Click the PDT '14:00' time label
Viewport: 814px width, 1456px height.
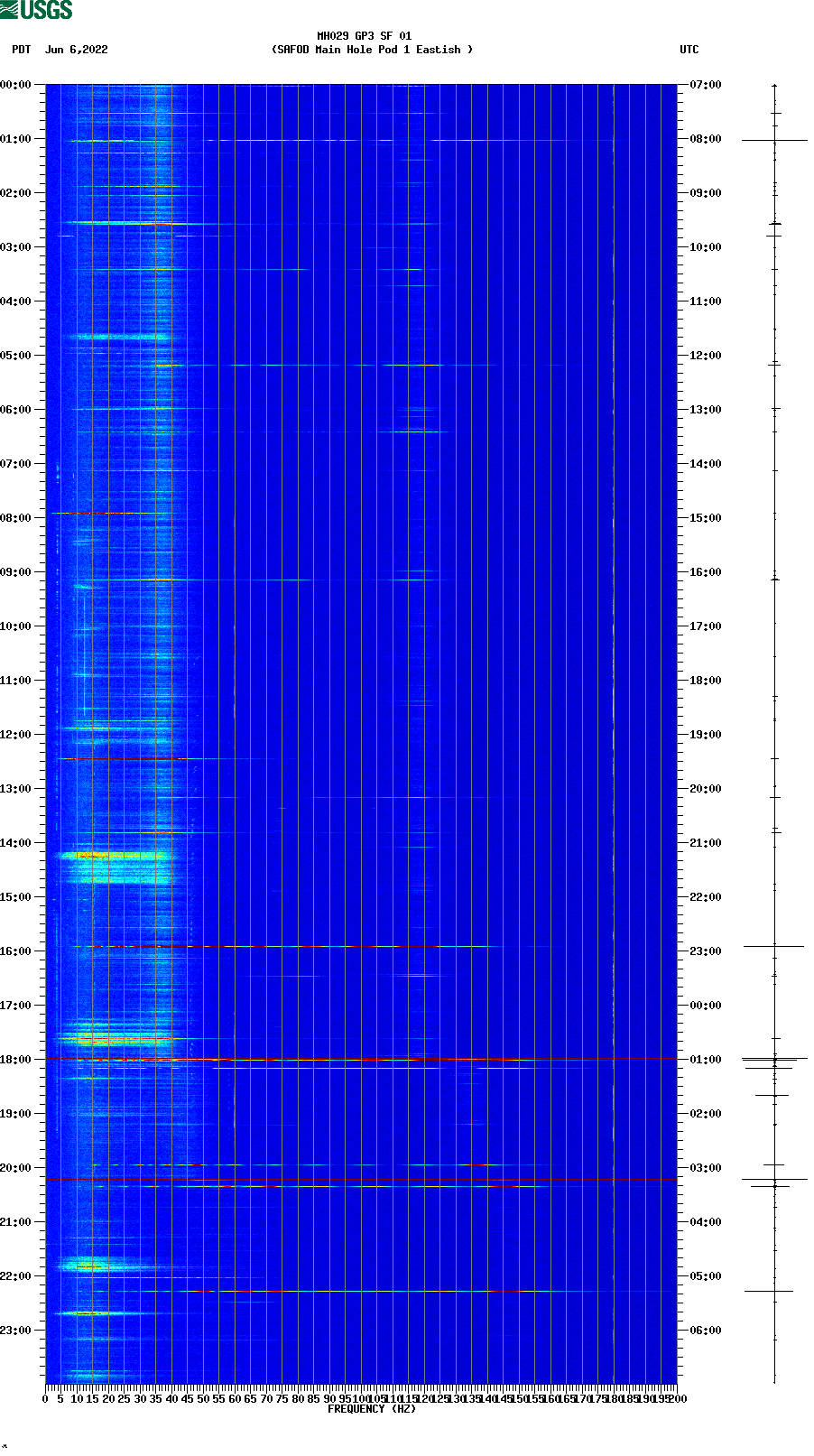pyautogui.click(x=15, y=843)
